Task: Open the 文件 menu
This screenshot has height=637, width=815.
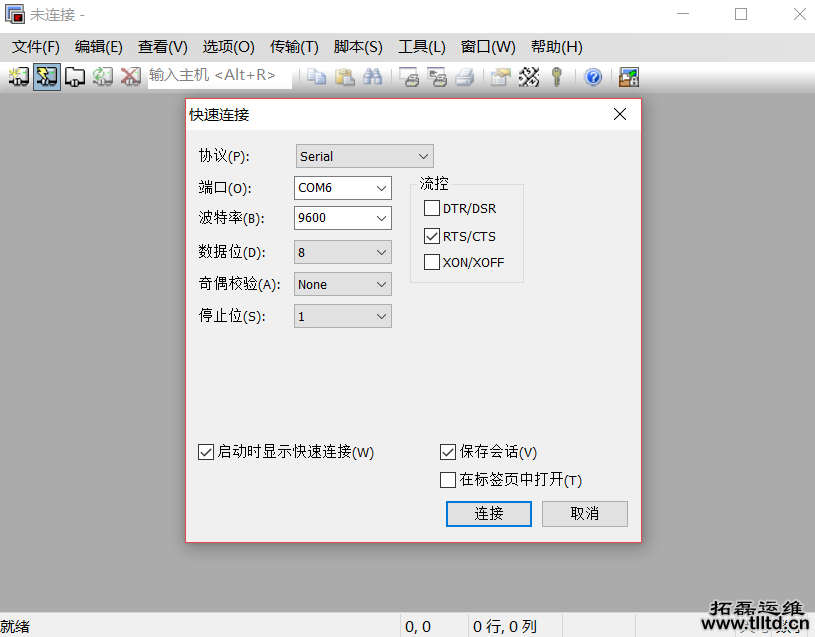Action: click(x=36, y=46)
